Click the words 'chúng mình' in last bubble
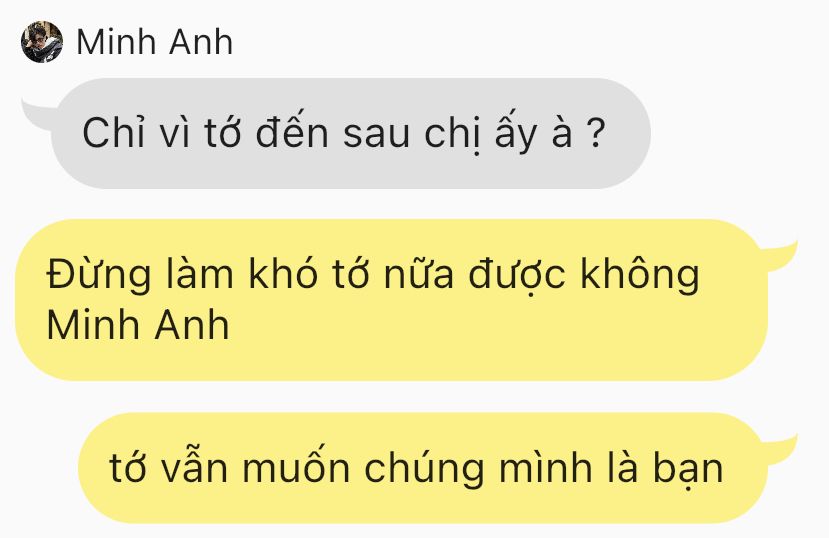This screenshot has width=829, height=538. pos(478,469)
